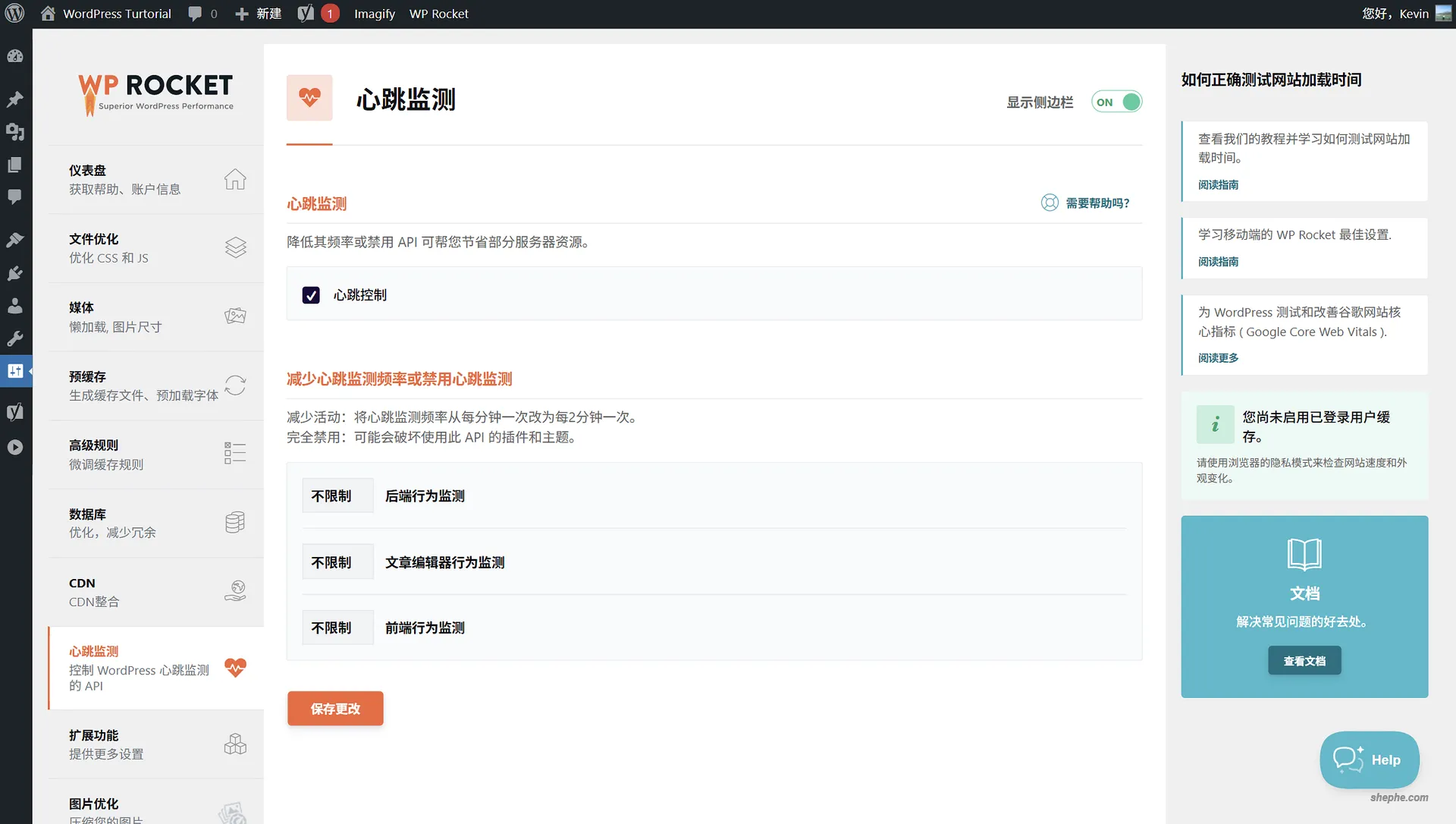Turn off the 显示侧边栏 ON toggle
1456x824 pixels.
(1116, 101)
